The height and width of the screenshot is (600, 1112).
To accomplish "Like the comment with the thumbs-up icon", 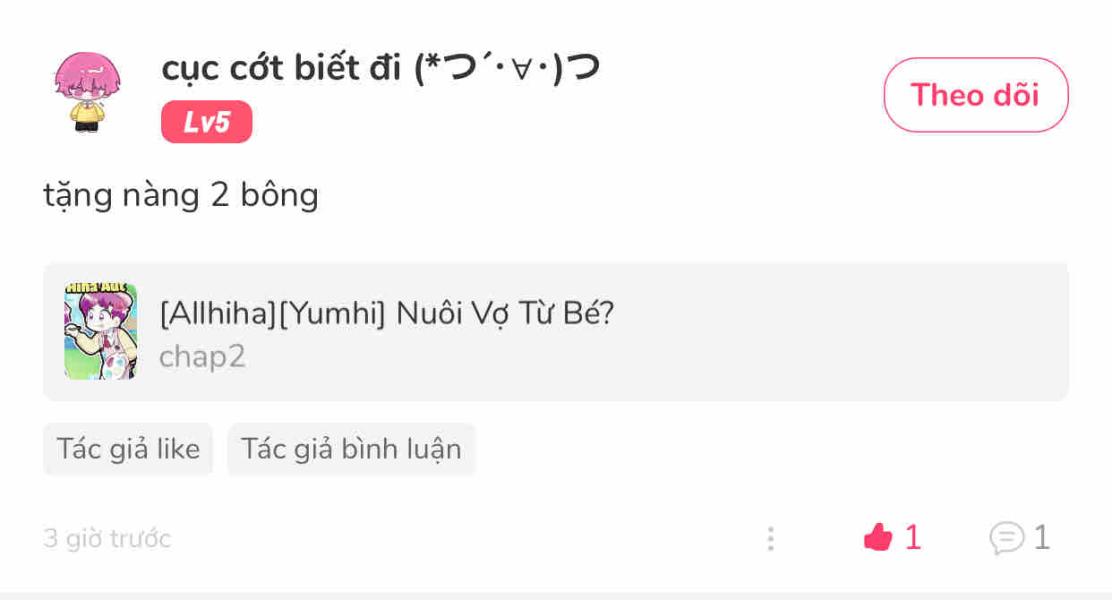I will coord(877,537).
